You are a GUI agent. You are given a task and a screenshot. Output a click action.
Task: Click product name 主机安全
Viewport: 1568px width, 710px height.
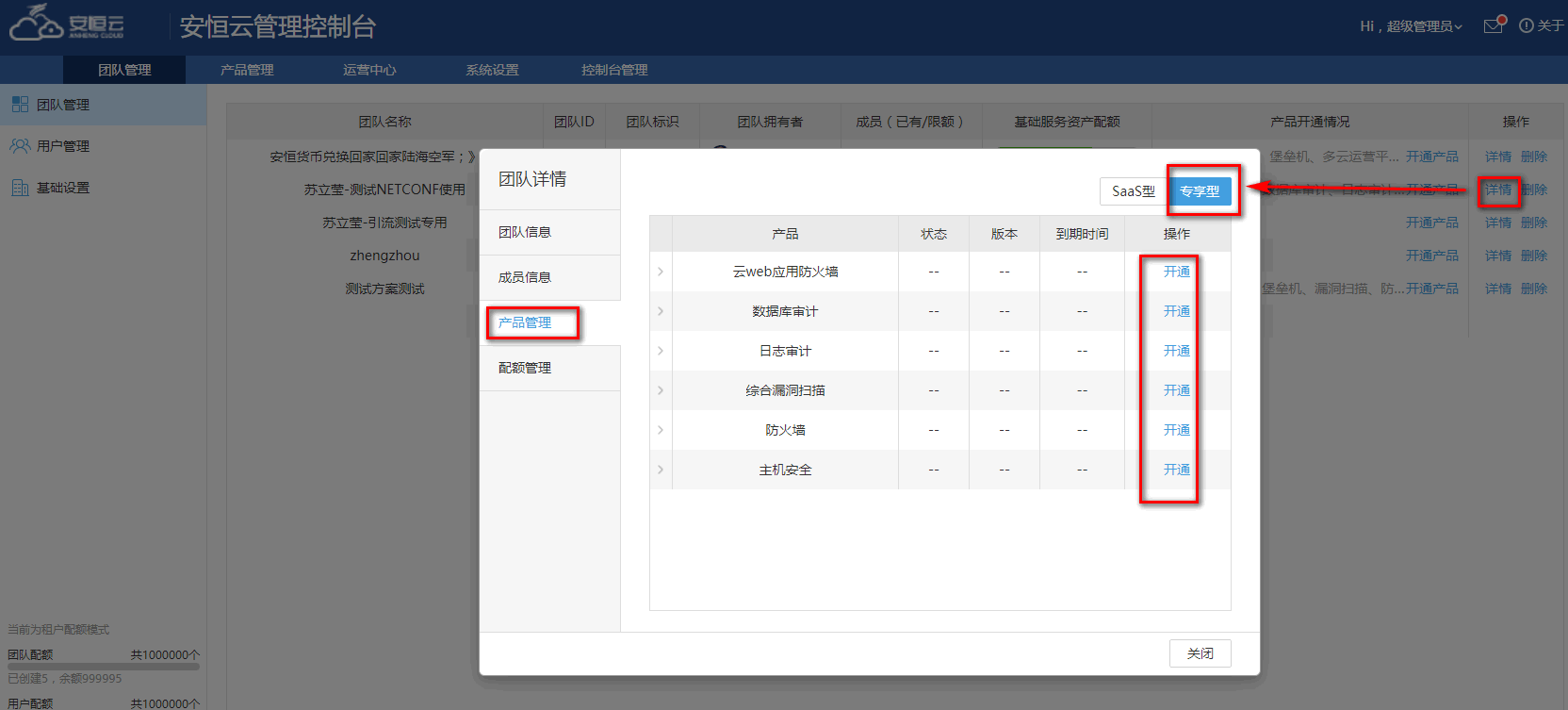pyautogui.click(x=785, y=470)
